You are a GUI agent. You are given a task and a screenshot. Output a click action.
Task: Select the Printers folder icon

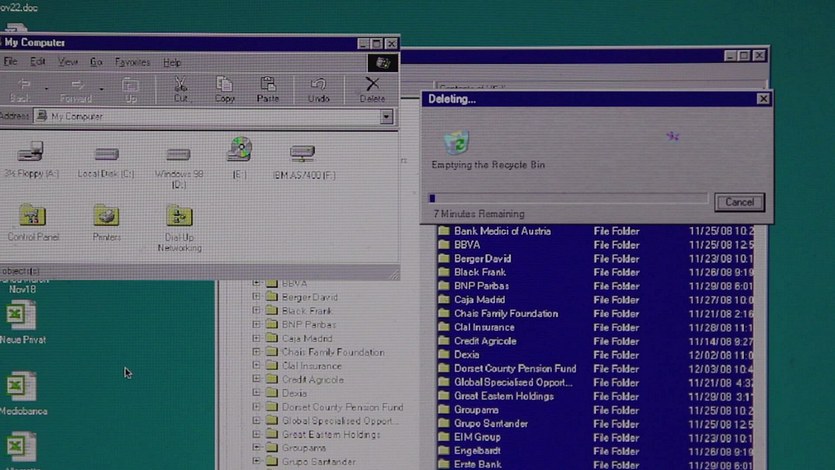[x=106, y=216]
